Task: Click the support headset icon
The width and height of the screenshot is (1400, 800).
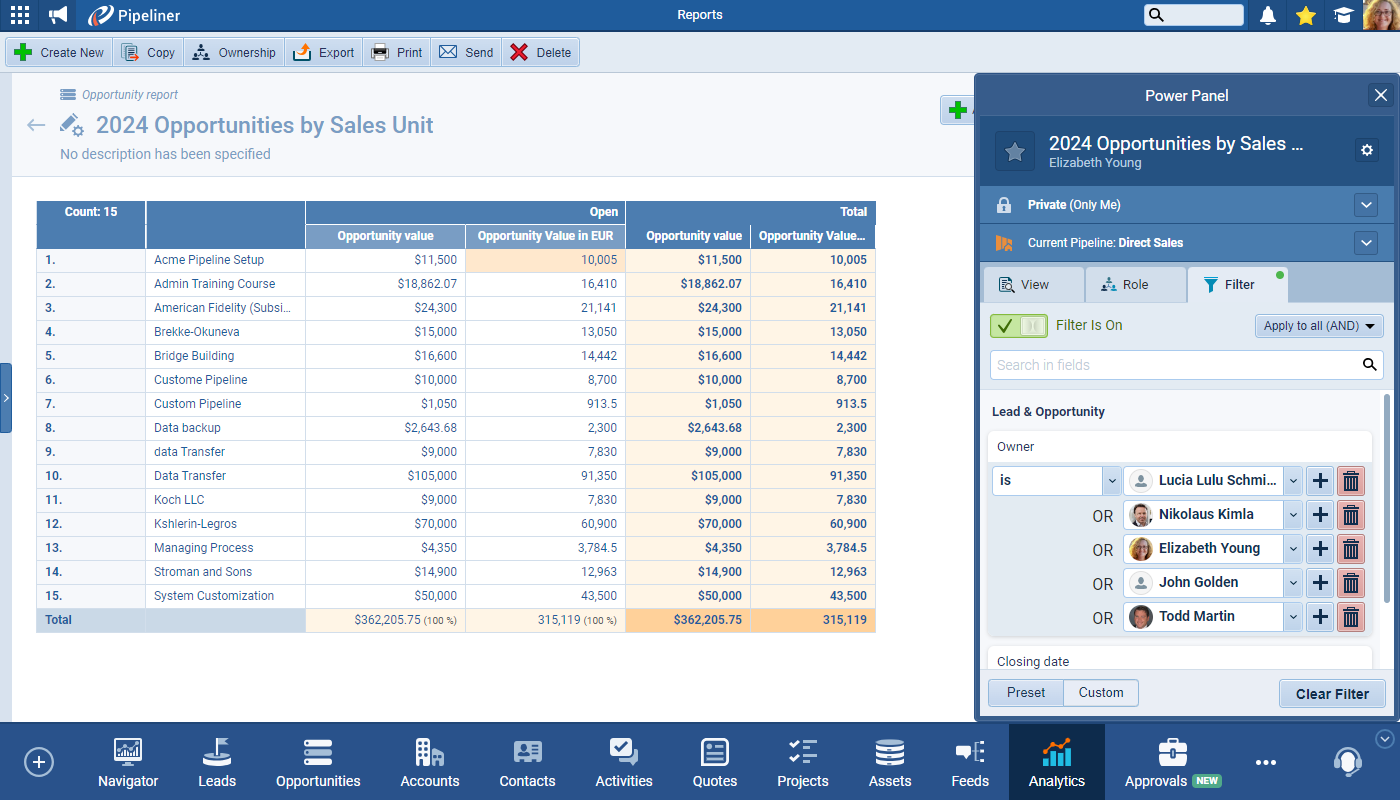Action: pos(1347,762)
